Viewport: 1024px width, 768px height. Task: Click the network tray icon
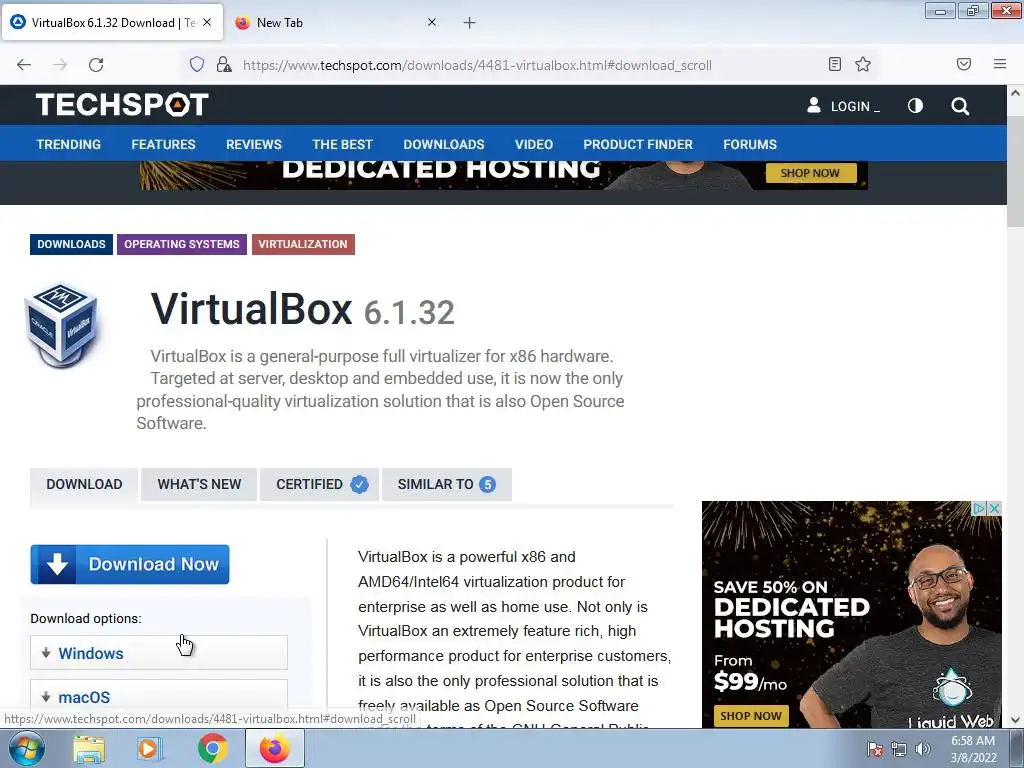(899, 749)
